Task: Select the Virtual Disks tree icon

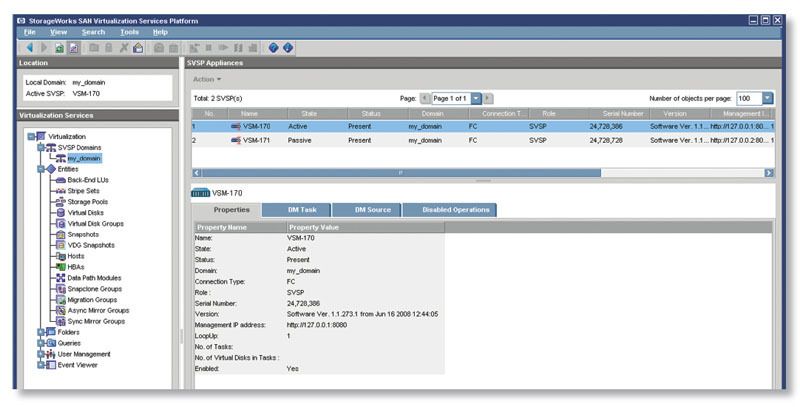Action: pos(61,212)
